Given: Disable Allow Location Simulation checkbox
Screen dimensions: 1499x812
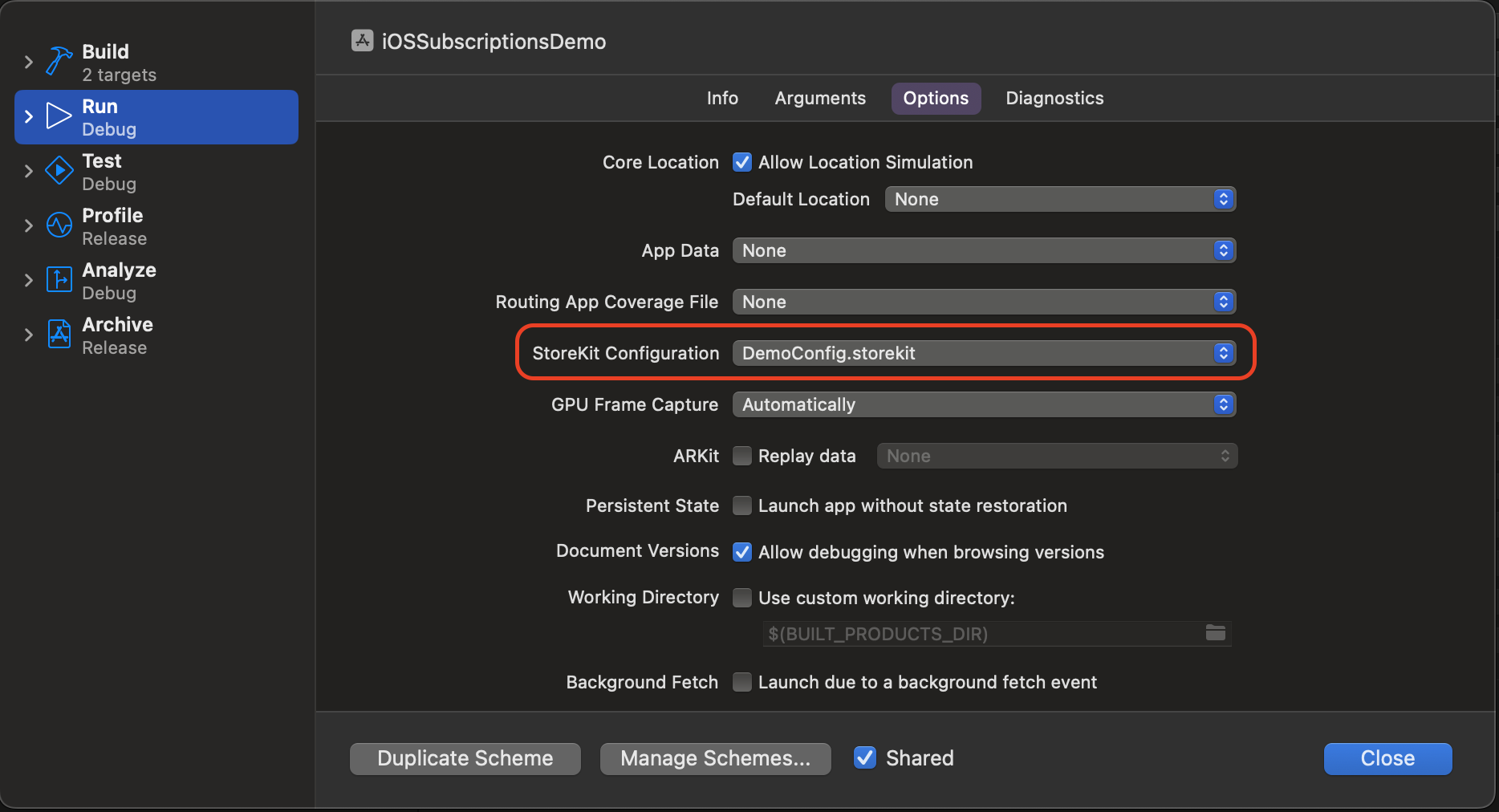Looking at the screenshot, I should coord(742,162).
